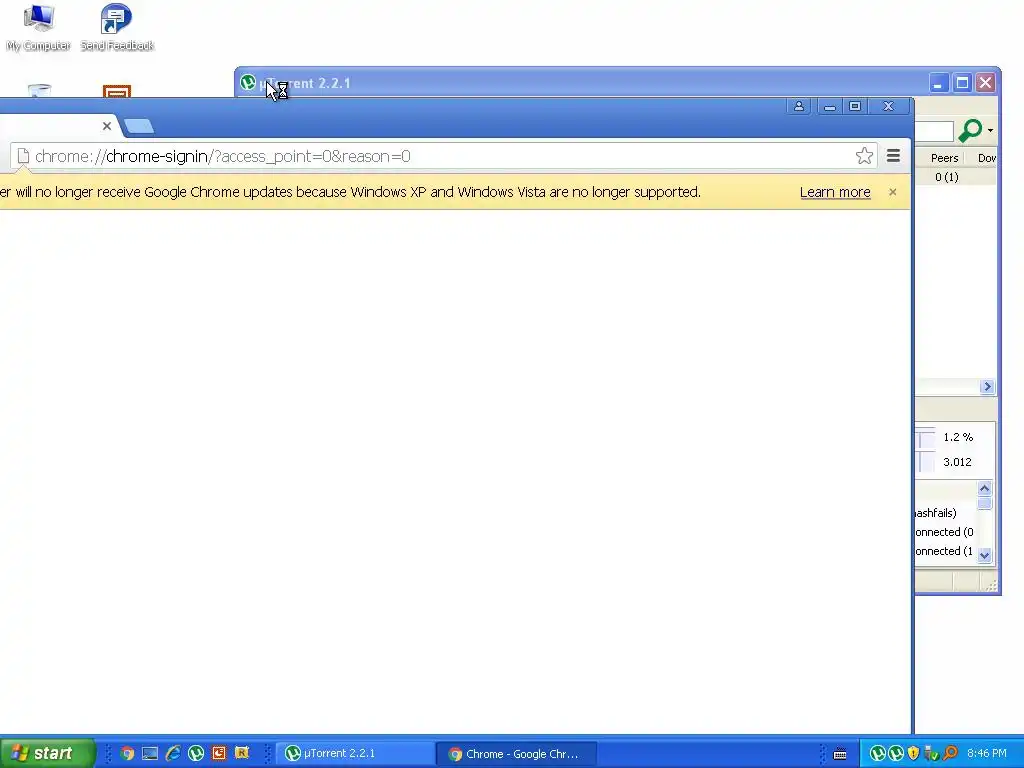
Task: Open the Chrome profile person button
Action: tap(799, 106)
